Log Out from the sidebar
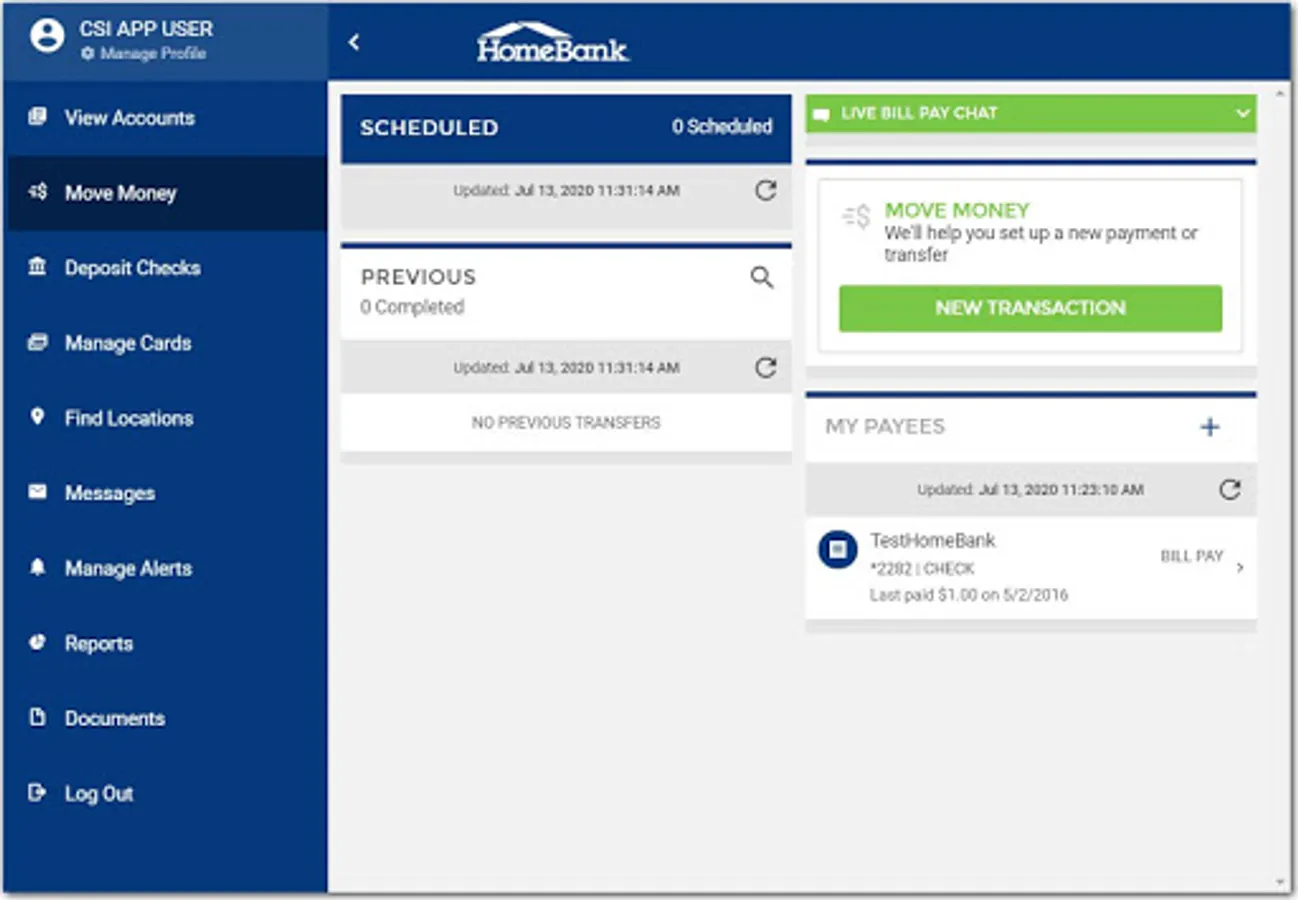Screen dimensions: 1298x900 pos(167,793)
